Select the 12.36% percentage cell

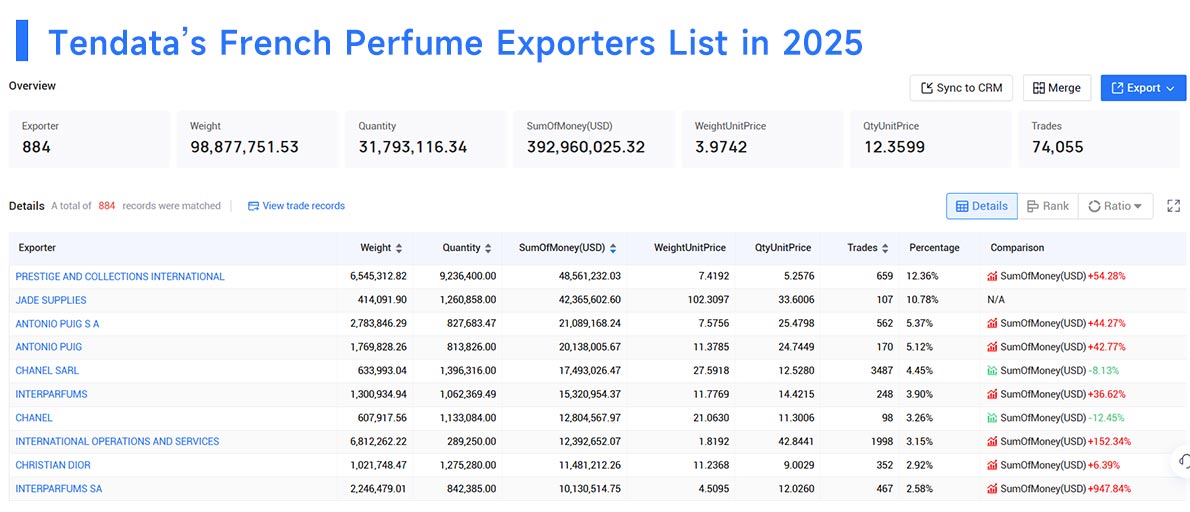coord(922,277)
